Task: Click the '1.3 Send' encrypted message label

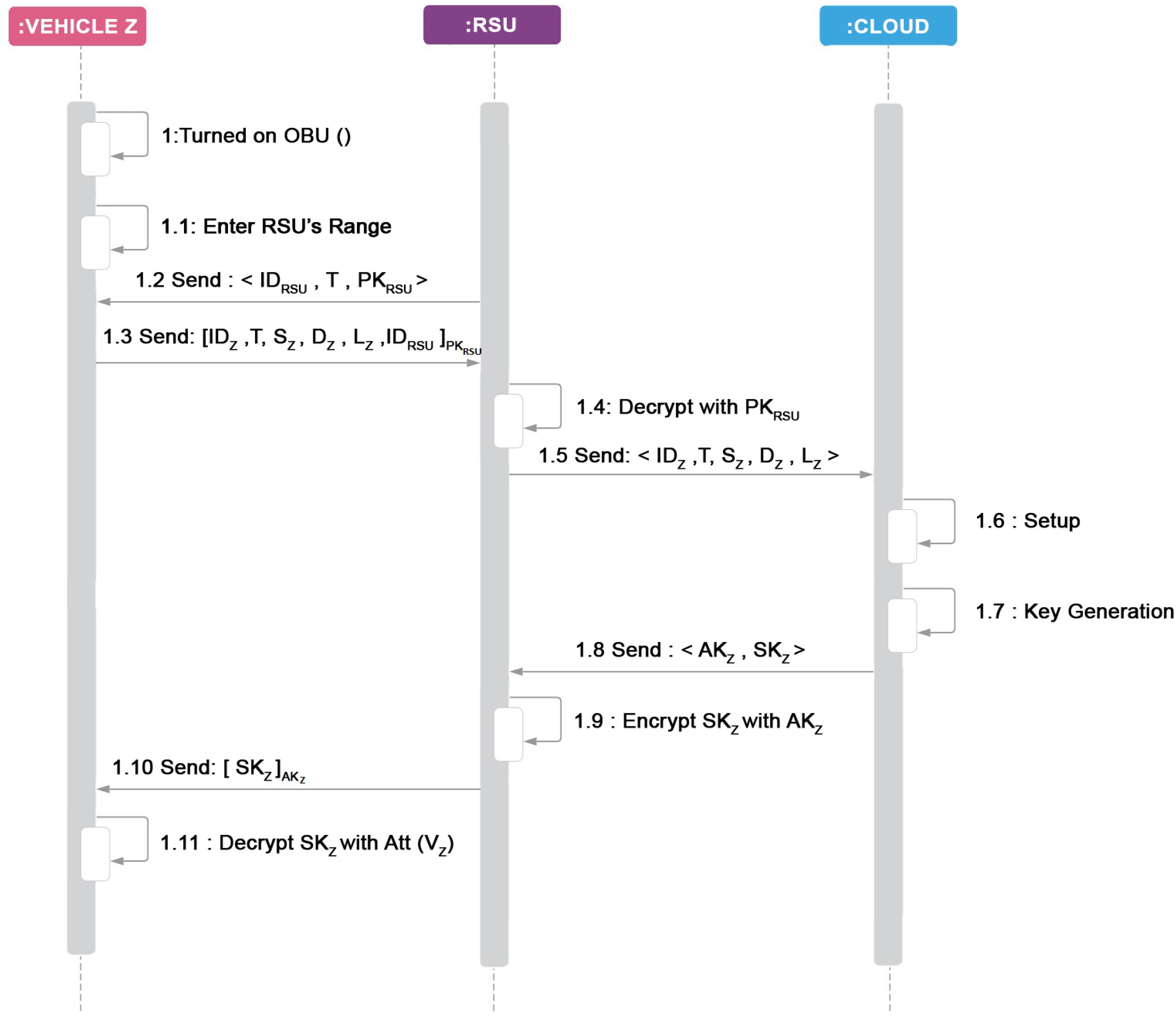Action: (x=292, y=340)
